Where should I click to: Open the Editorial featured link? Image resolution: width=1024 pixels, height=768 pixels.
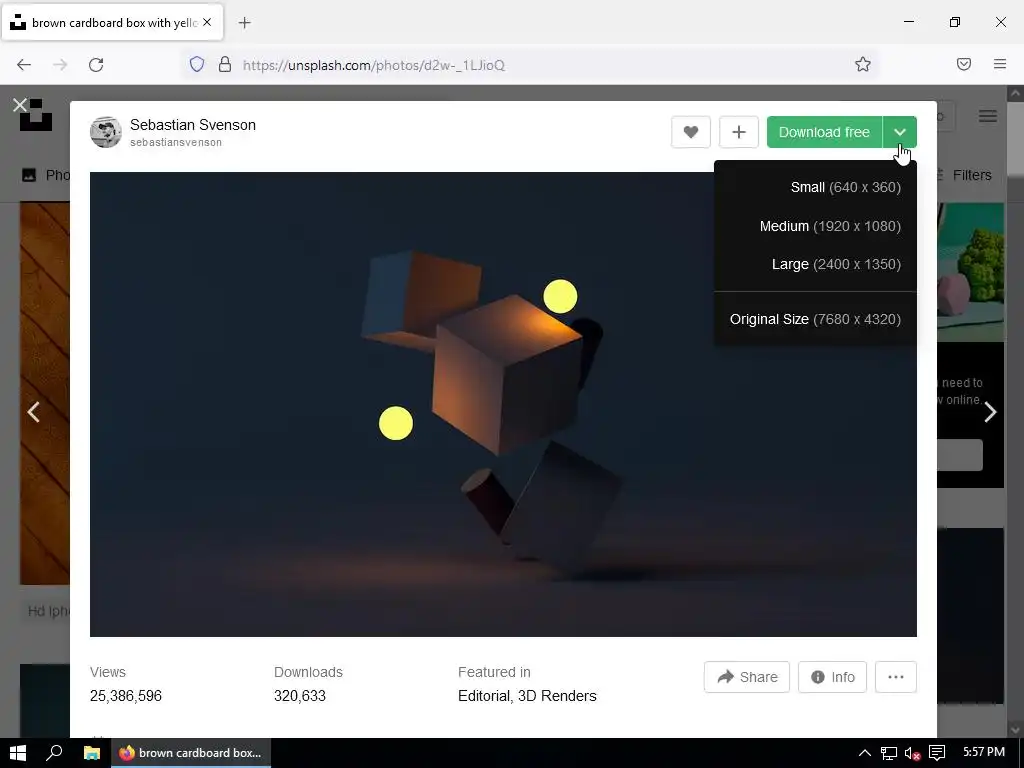483,696
